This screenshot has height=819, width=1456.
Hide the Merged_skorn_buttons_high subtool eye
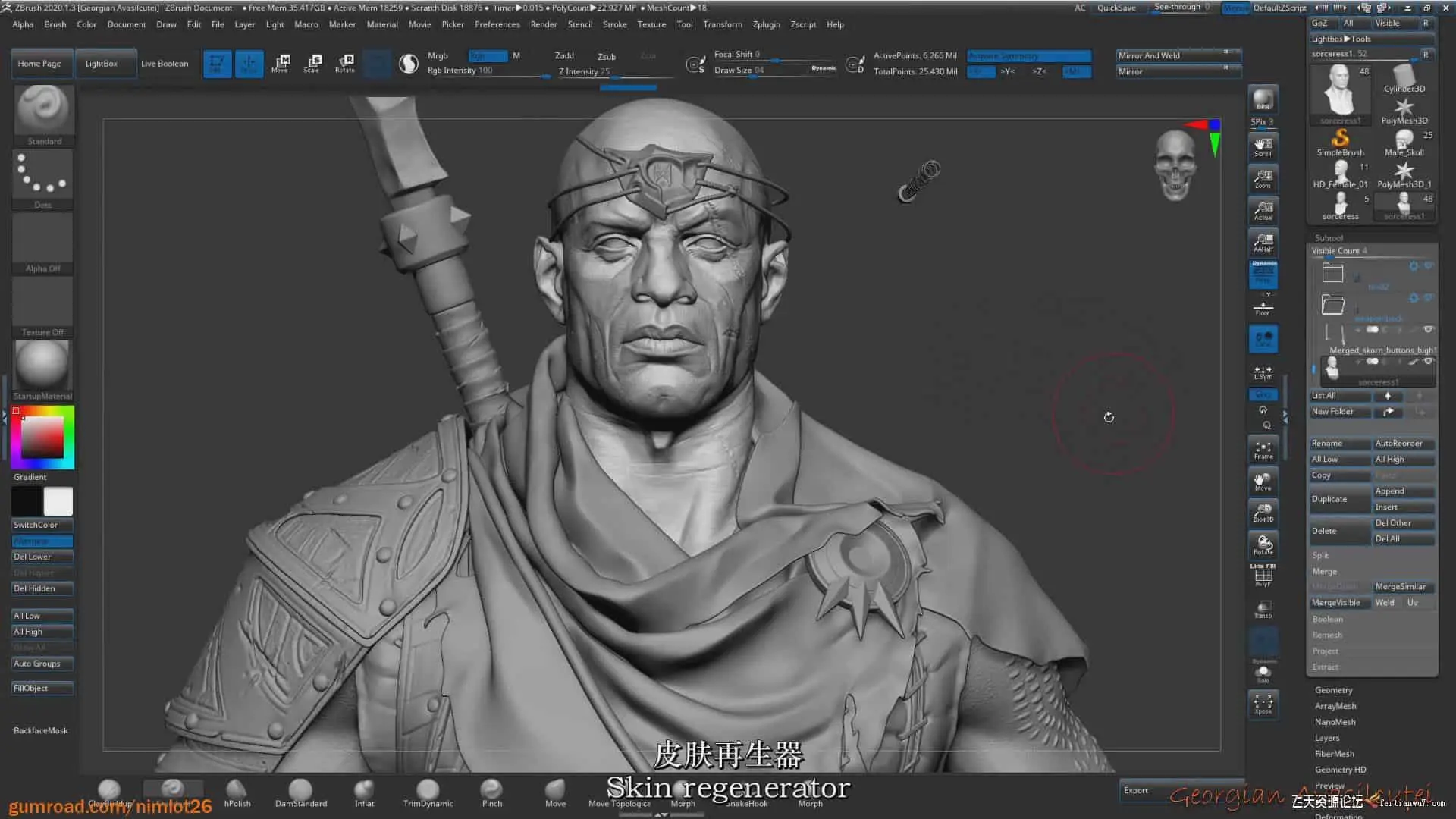click(x=1428, y=330)
